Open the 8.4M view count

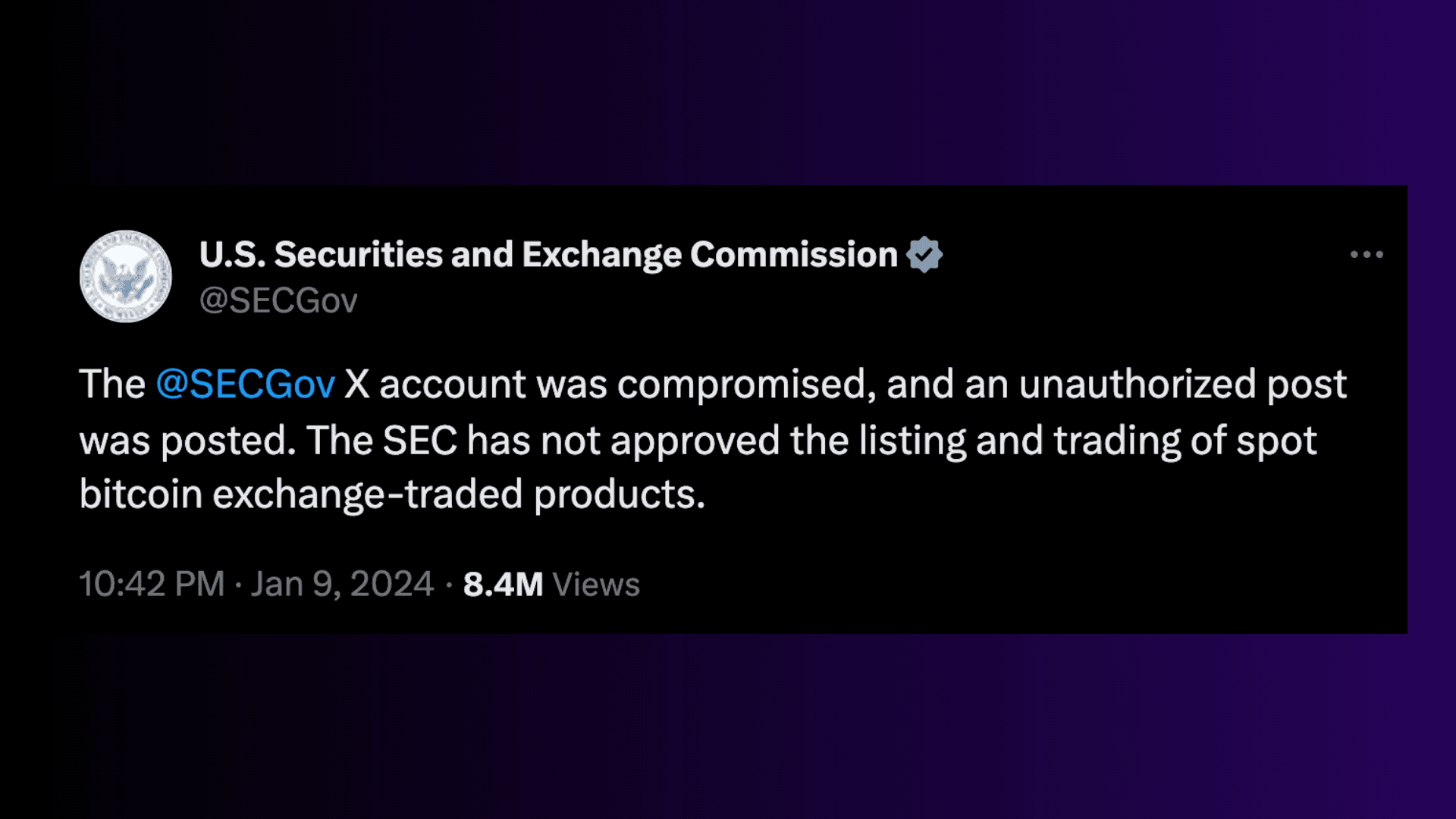(x=503, y=585)
